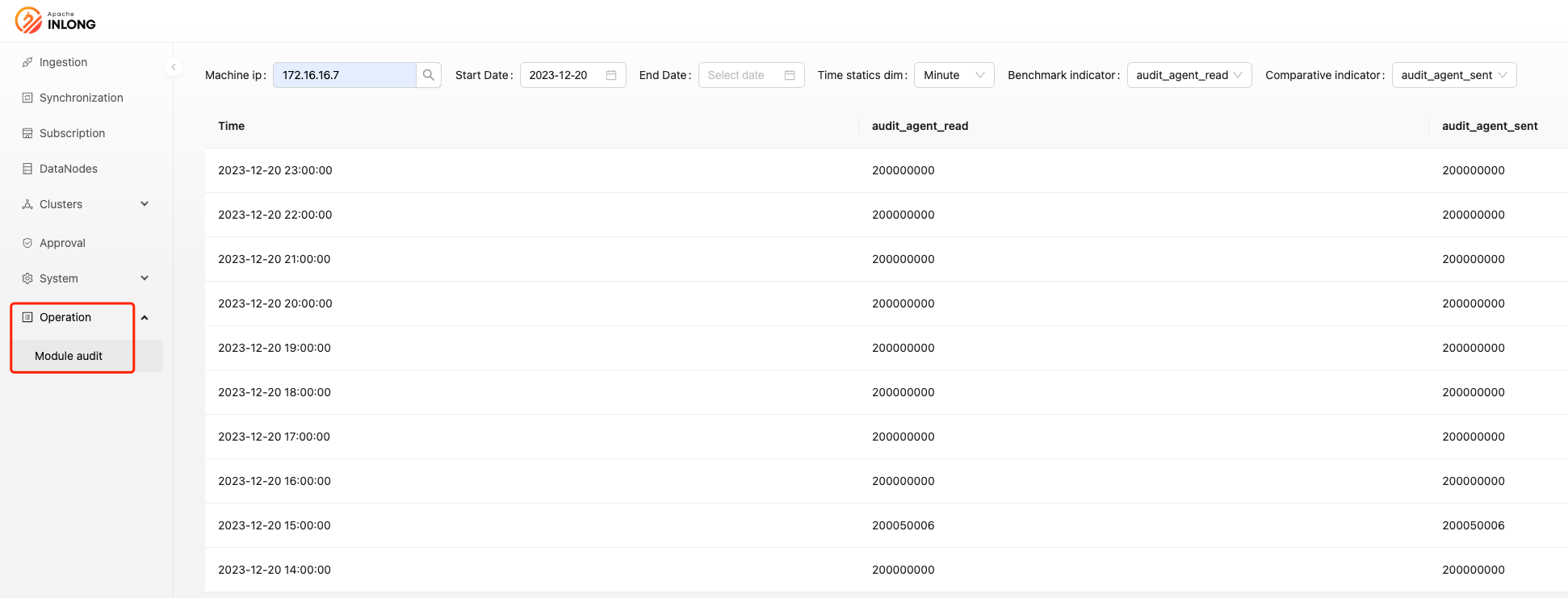
Task: Expand the Clusters submenu chevron
Action: tap(145, 204)
